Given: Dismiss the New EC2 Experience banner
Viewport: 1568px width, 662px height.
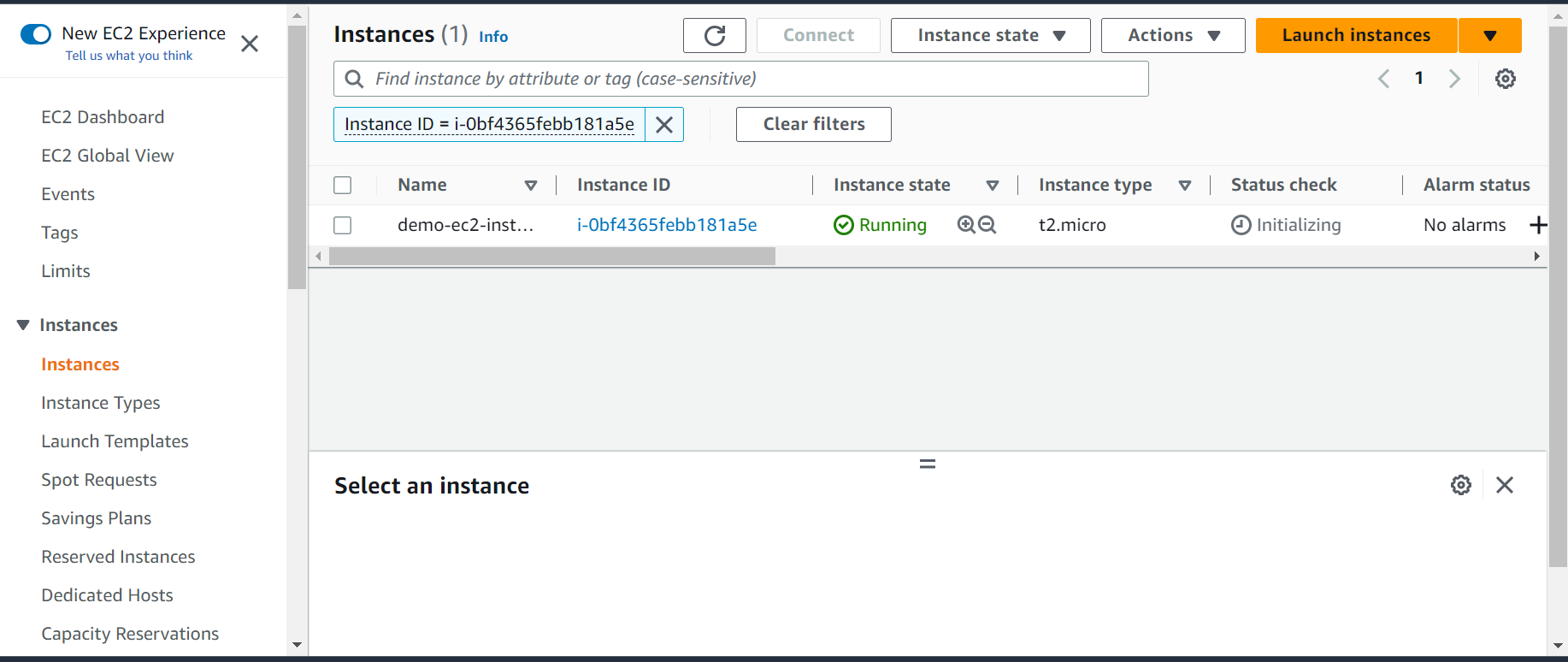Looking at the screenshot, I should [x=250, y=44].
